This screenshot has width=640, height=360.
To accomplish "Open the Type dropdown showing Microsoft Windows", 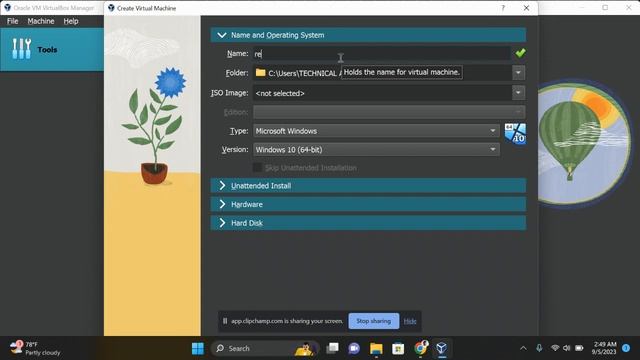I will (x=376, y=131).
